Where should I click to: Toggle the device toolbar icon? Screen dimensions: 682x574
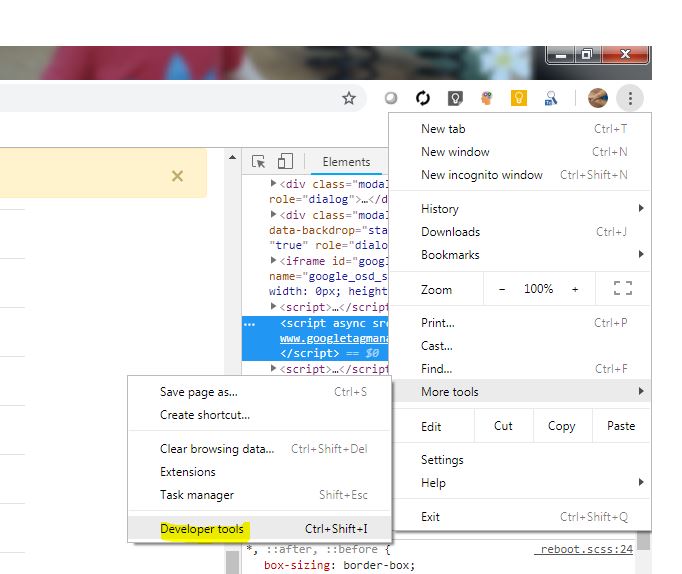(x=285, y=161)
